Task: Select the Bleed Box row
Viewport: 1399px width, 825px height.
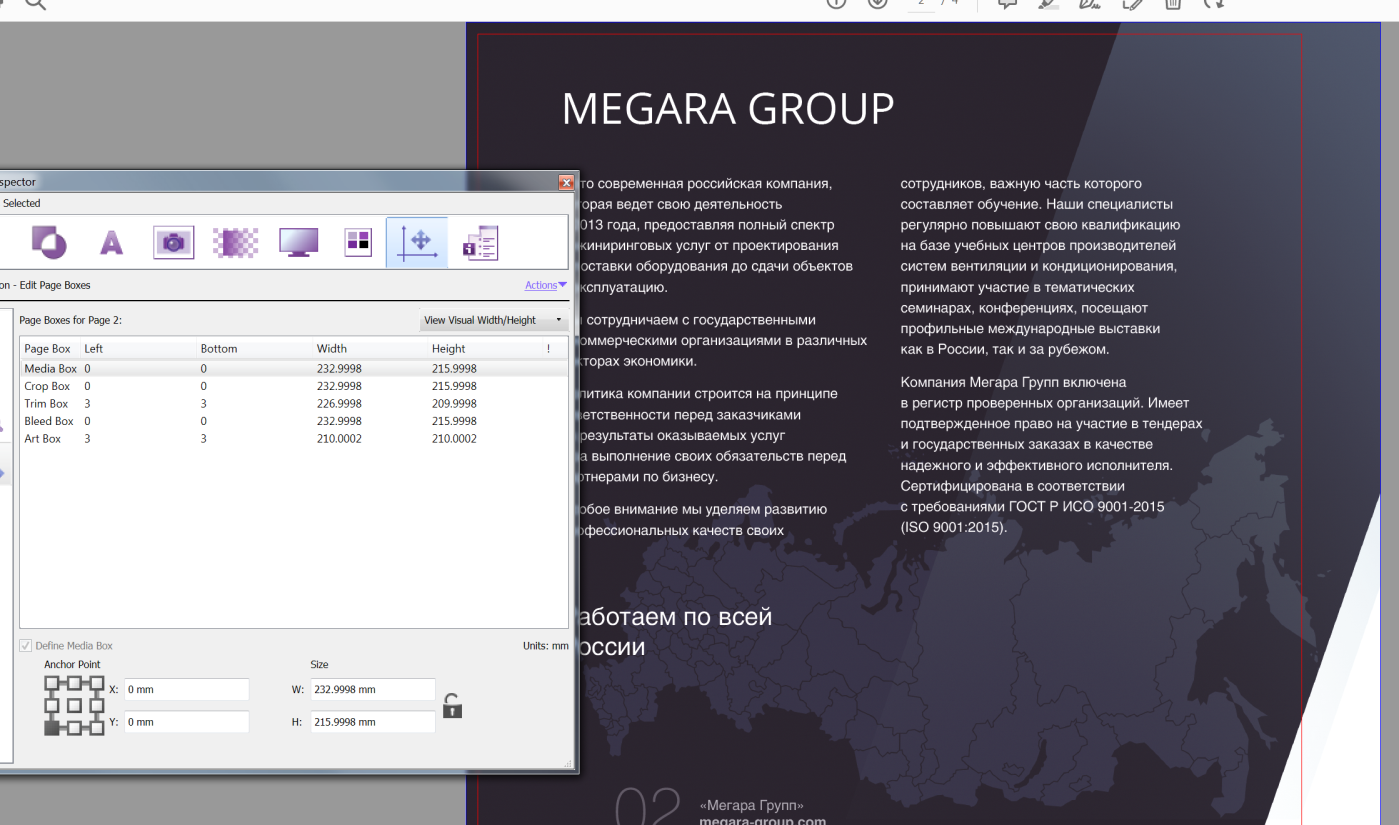Action: click(x=293, y=421)
